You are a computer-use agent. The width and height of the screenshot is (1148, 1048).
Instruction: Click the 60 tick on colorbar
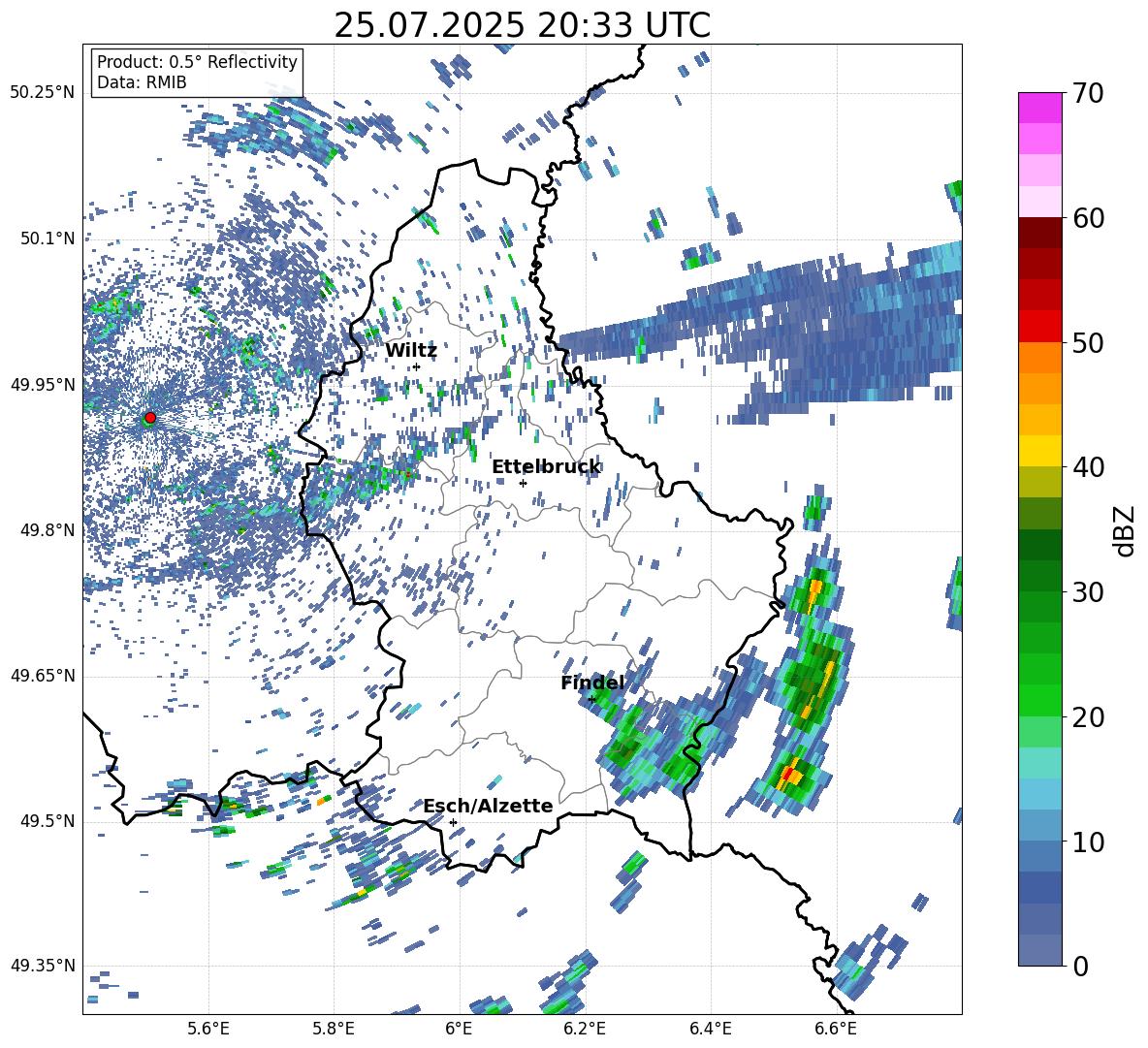coord(1088,218)
